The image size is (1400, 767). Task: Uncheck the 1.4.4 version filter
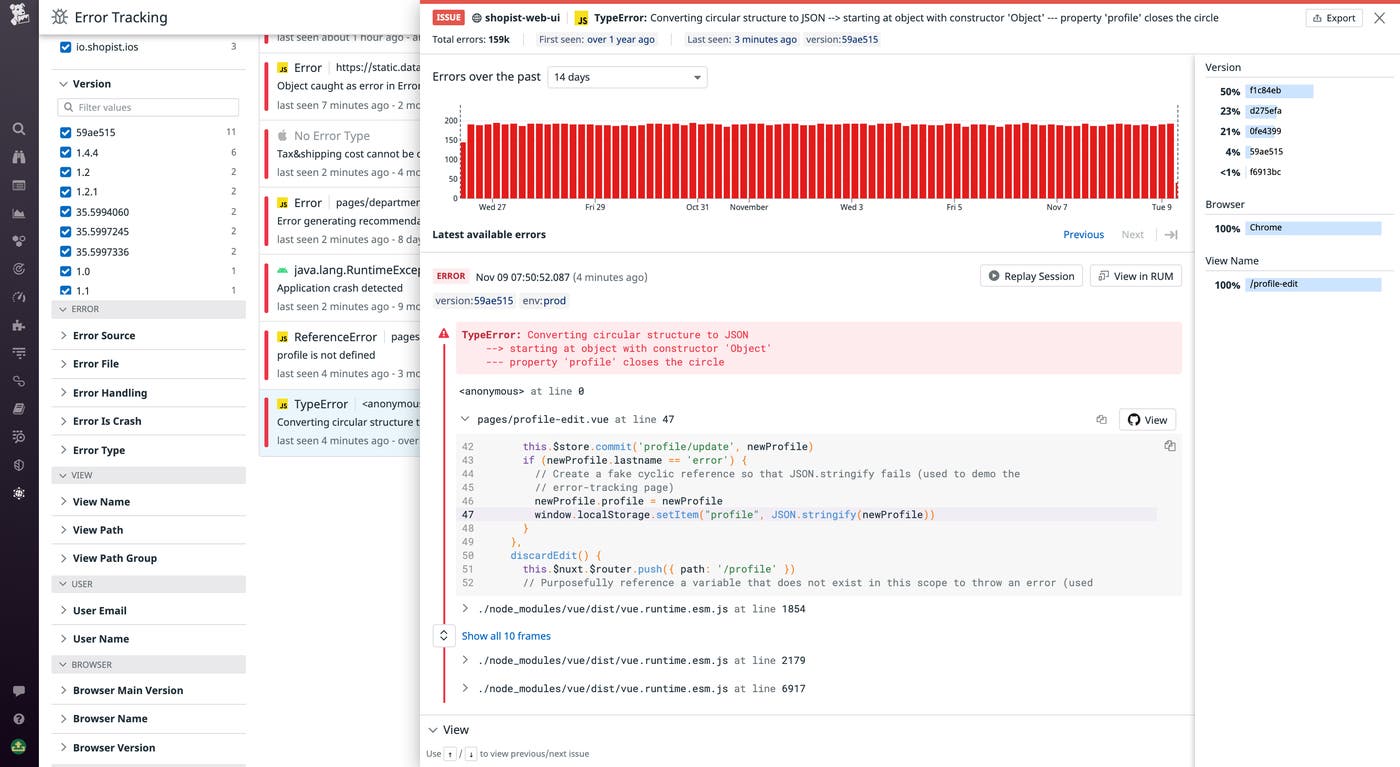[x=64, y=151]
